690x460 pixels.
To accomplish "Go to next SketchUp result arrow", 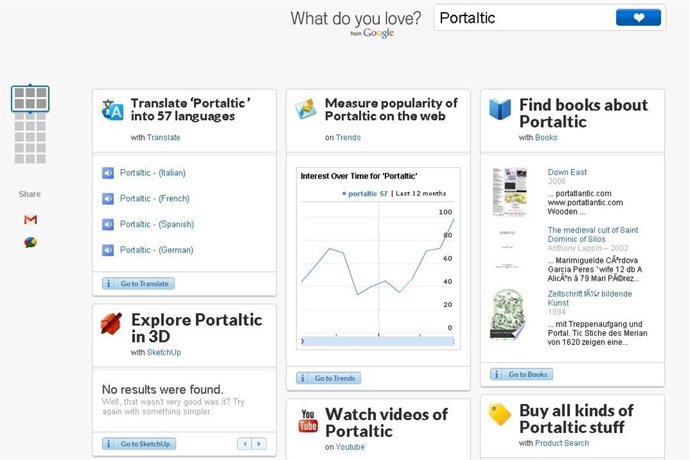I will click(x=259, y=443).
